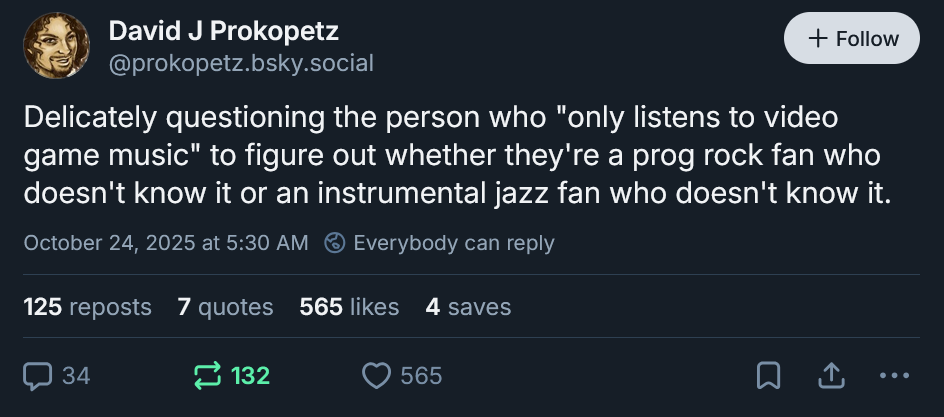Screen dimensions: 944x417
Task: View who gave the 565 likes
Action: 349,307
